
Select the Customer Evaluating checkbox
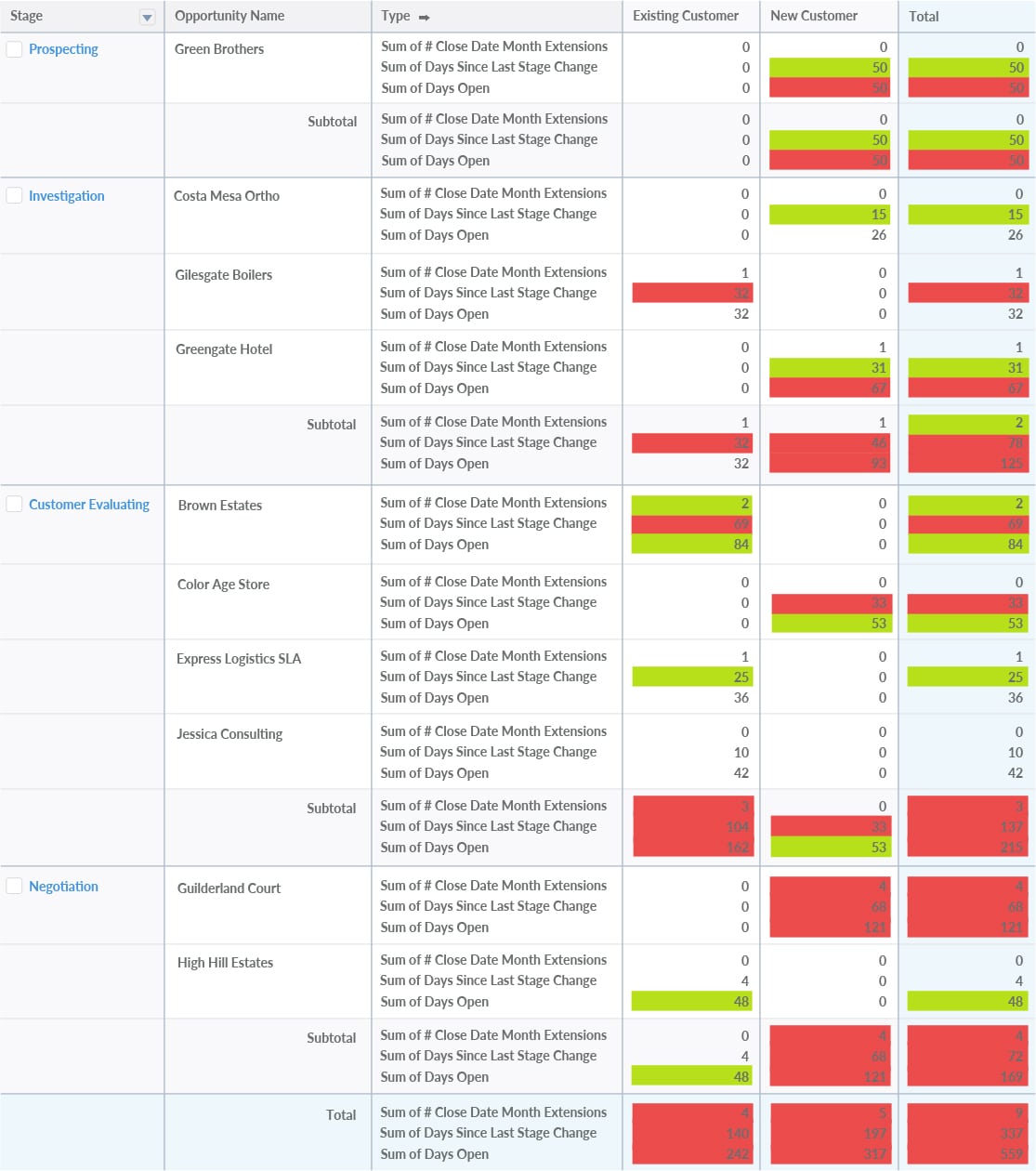point(15,505)
